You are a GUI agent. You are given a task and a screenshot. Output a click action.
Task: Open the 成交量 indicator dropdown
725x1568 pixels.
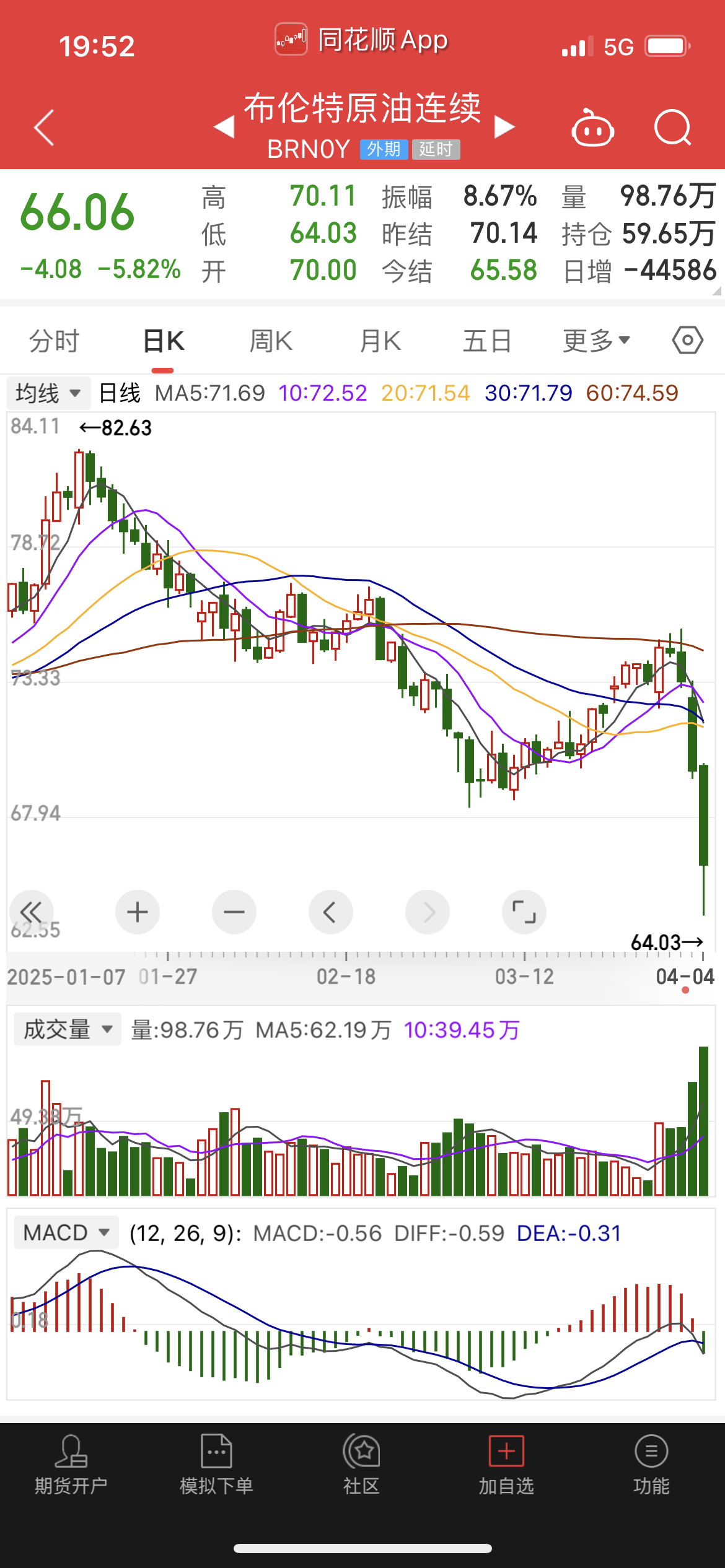pyautogui.click(x=68, y=1030)
